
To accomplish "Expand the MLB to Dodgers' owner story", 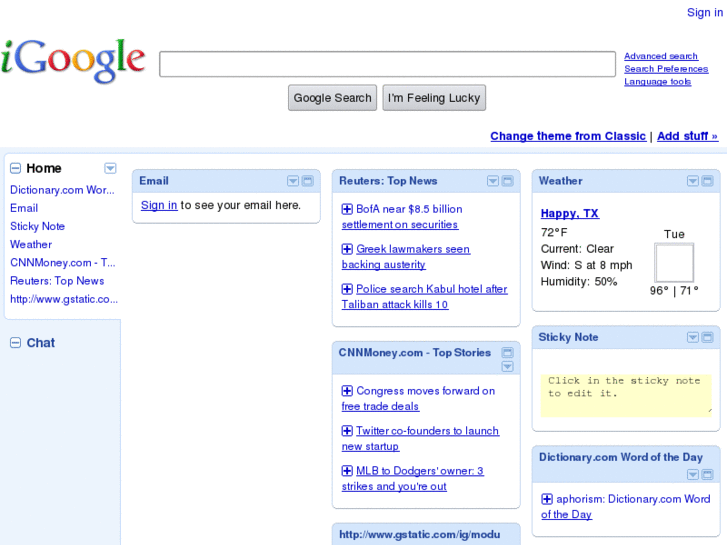I will point(347,471).
